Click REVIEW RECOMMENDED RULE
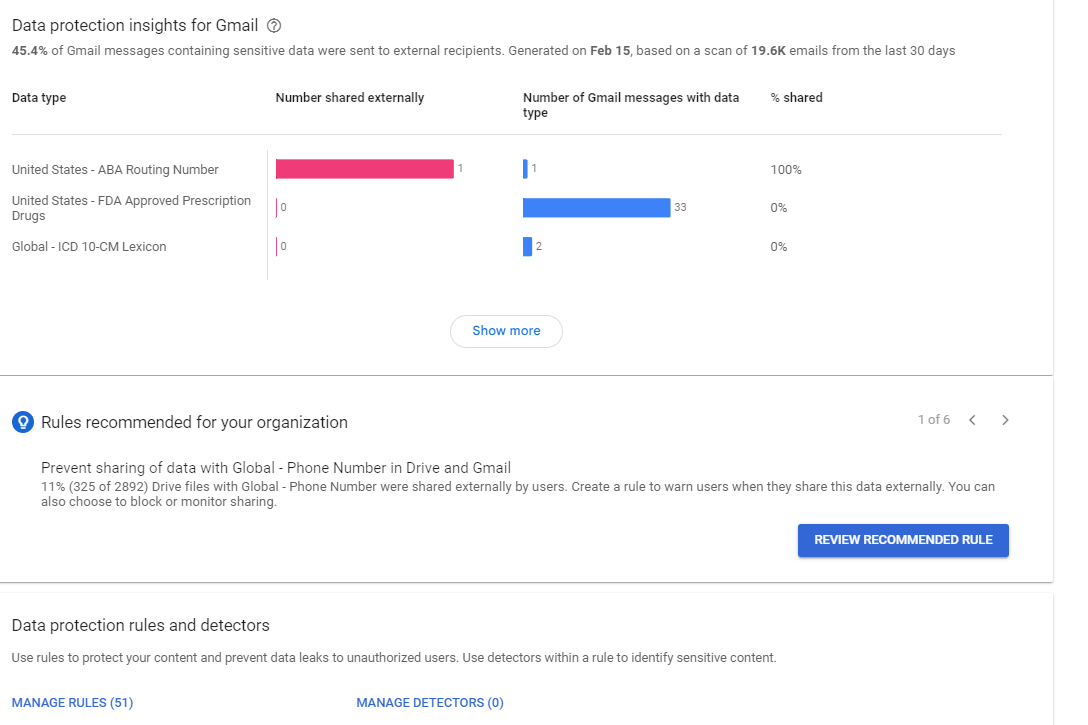Screen dimensions: 1088x725 902,540
